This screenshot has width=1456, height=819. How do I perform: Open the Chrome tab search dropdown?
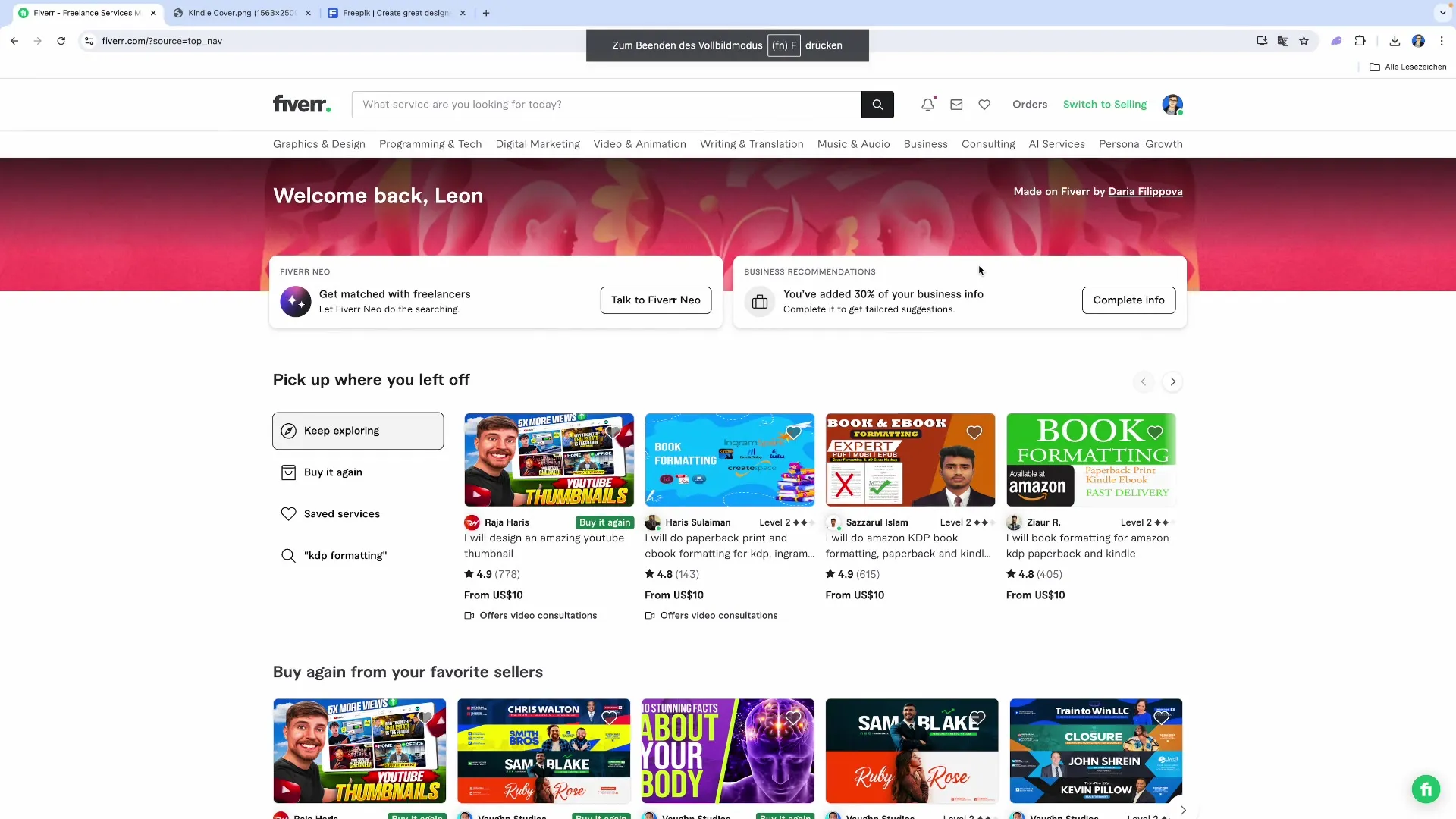tap(1442, 13)
